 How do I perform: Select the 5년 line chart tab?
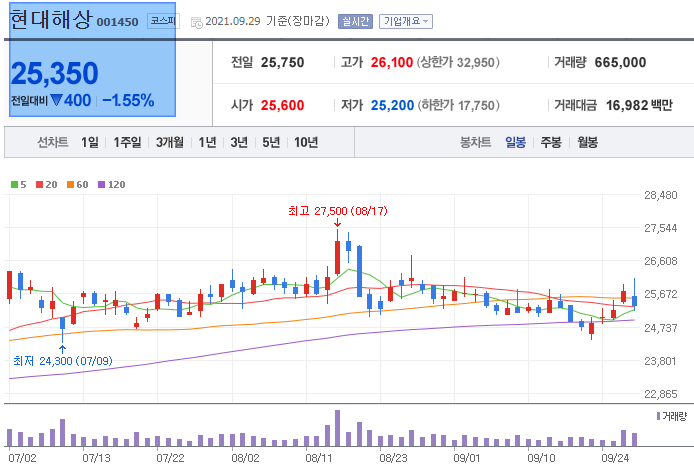pos(271,142)
